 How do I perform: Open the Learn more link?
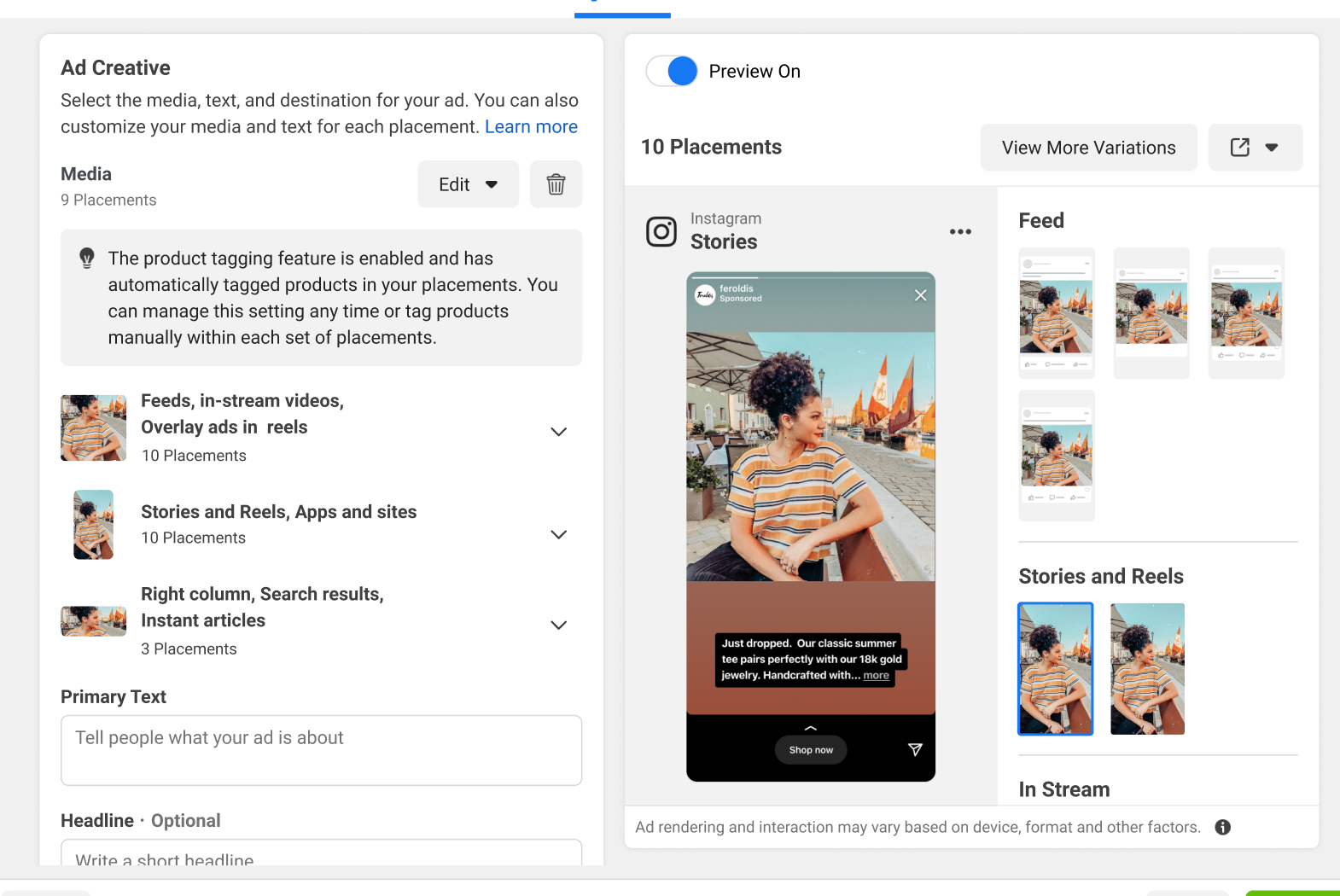[x=531, y=127]
